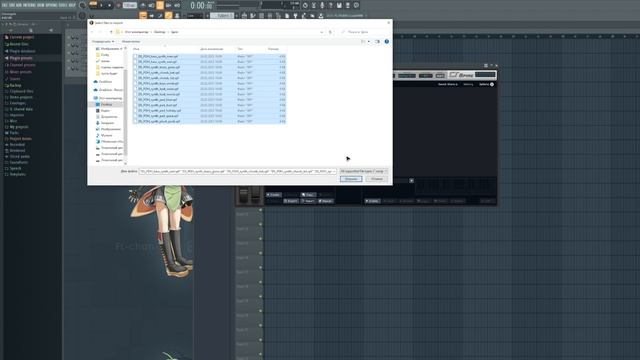Expand Mixer presets folder in browser
The width and height of the screenshot is (640, 360).
tap(20, 72)
